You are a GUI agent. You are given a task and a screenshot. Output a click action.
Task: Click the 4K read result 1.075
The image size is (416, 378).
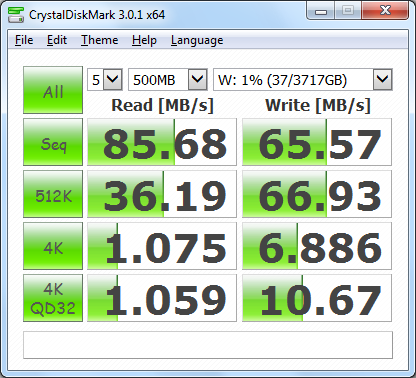point(162,246)
